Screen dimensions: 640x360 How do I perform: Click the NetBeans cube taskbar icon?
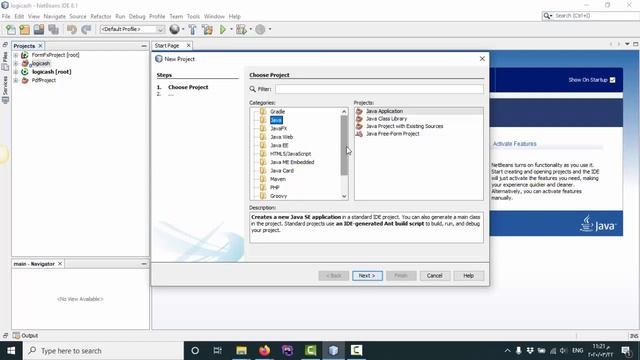click(333, 351)
